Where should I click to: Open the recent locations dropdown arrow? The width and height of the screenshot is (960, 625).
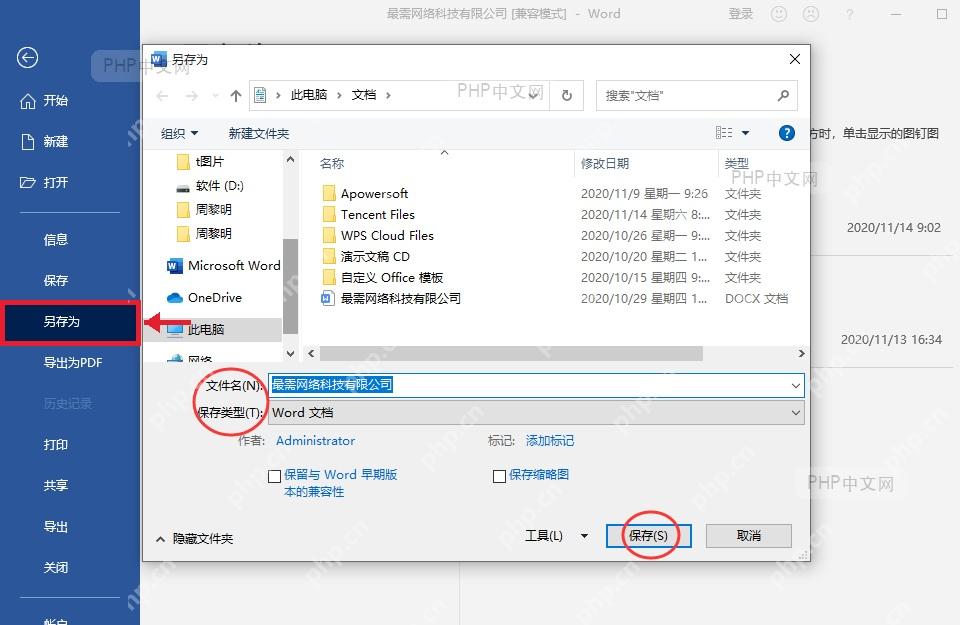[x=215, y=95]
